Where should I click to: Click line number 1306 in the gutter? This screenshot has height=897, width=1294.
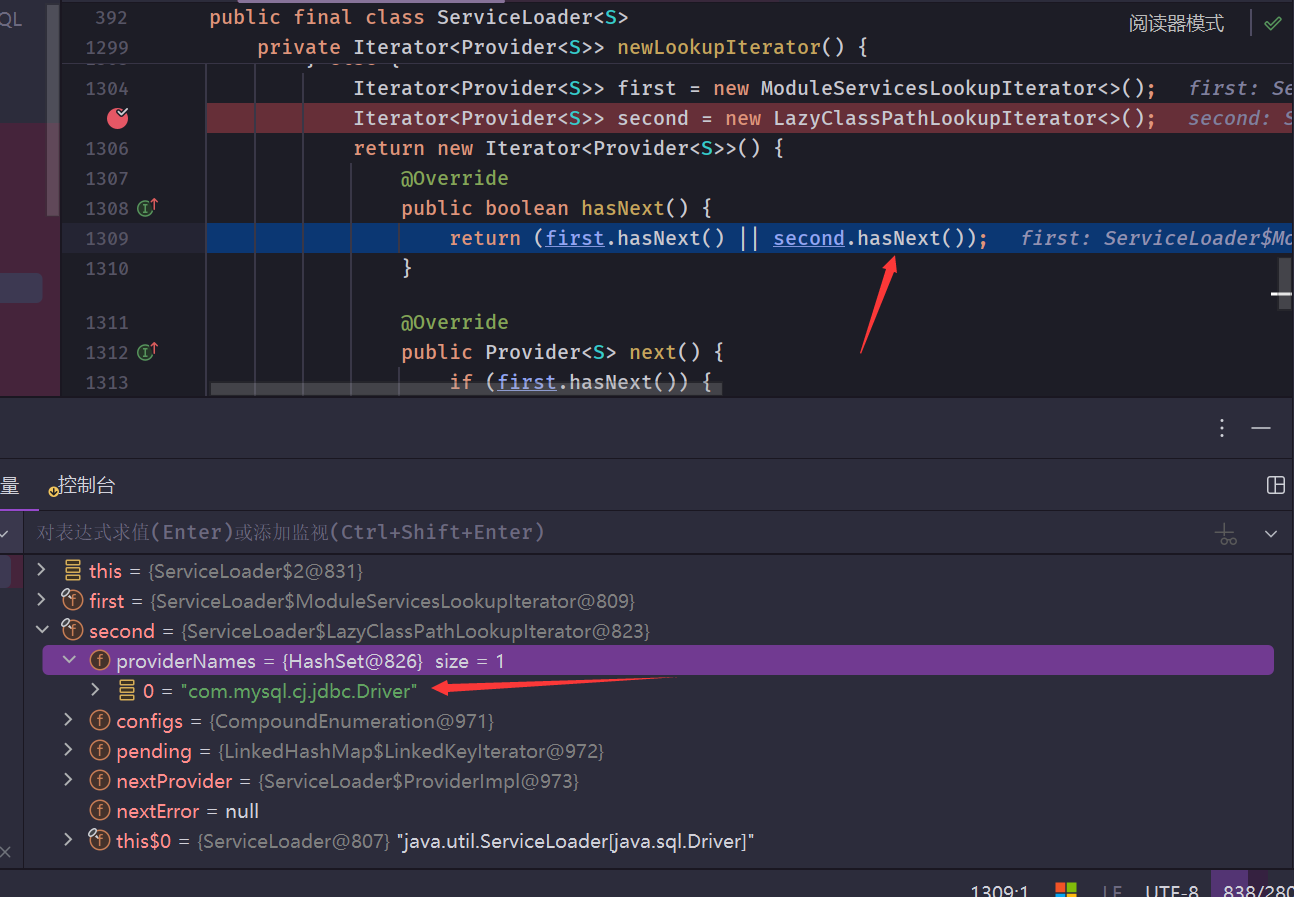point(107,148)
